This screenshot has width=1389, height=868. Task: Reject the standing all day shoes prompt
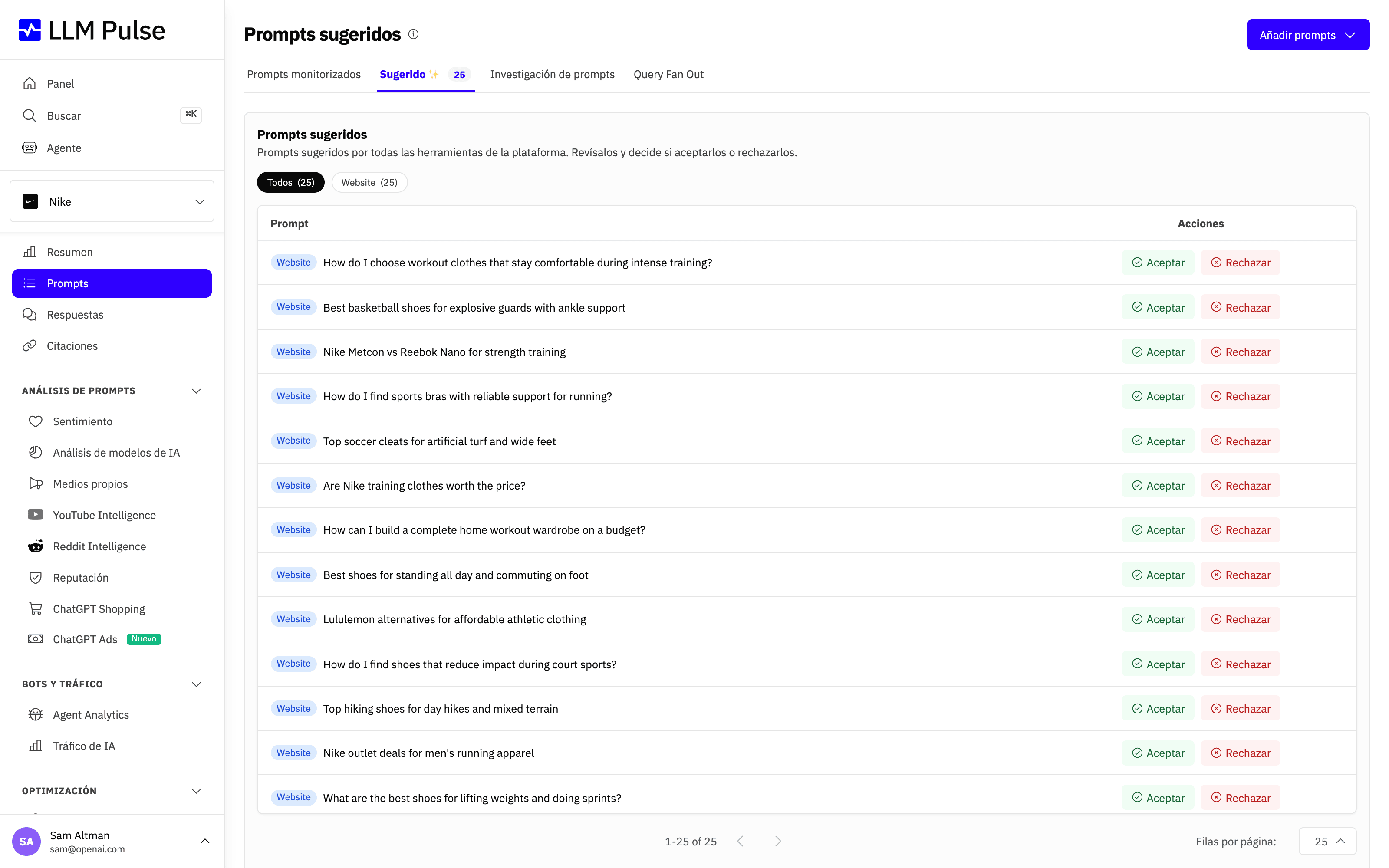click(x=1241, y=575)
